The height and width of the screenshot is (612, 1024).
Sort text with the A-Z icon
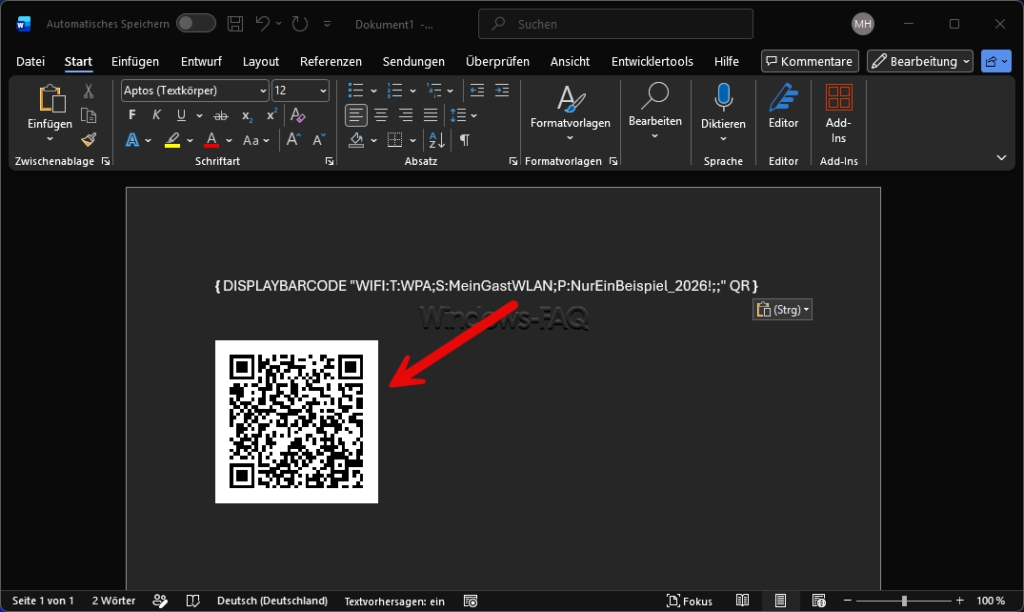click(x=437, y=140)
